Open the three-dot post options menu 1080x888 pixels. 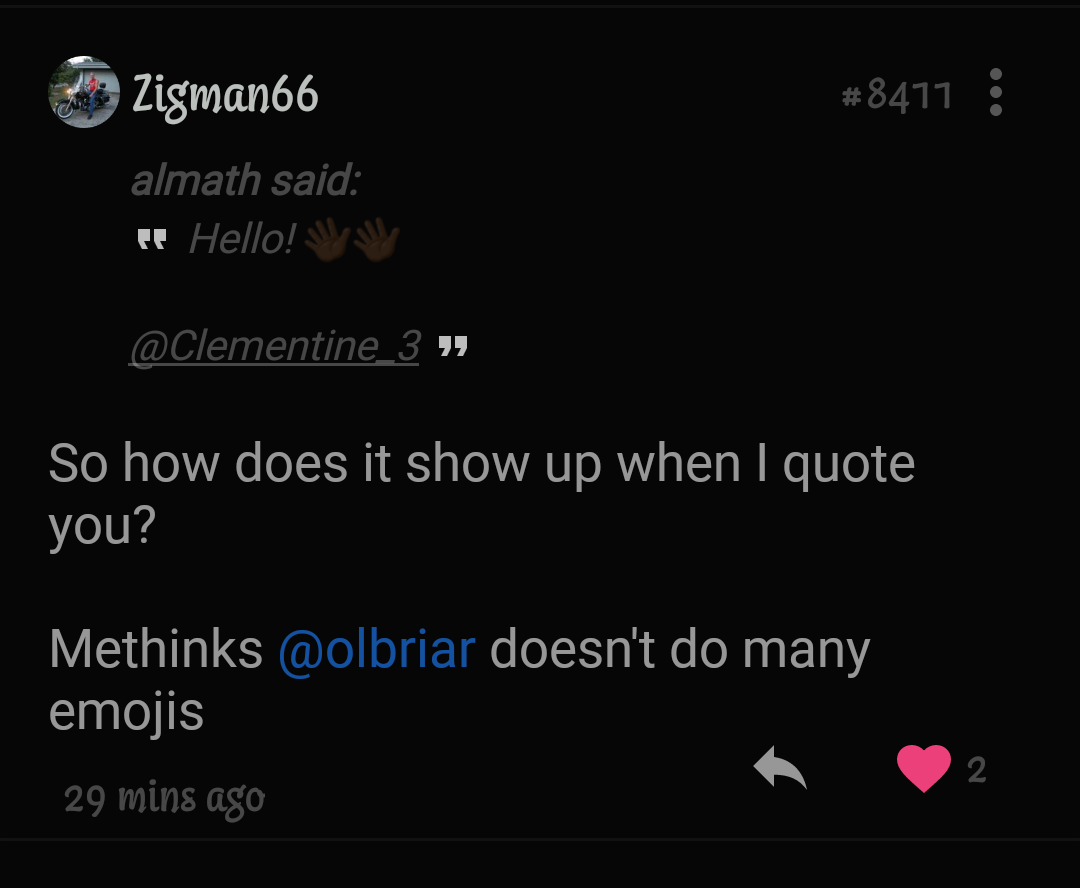(x=995, y=93)
